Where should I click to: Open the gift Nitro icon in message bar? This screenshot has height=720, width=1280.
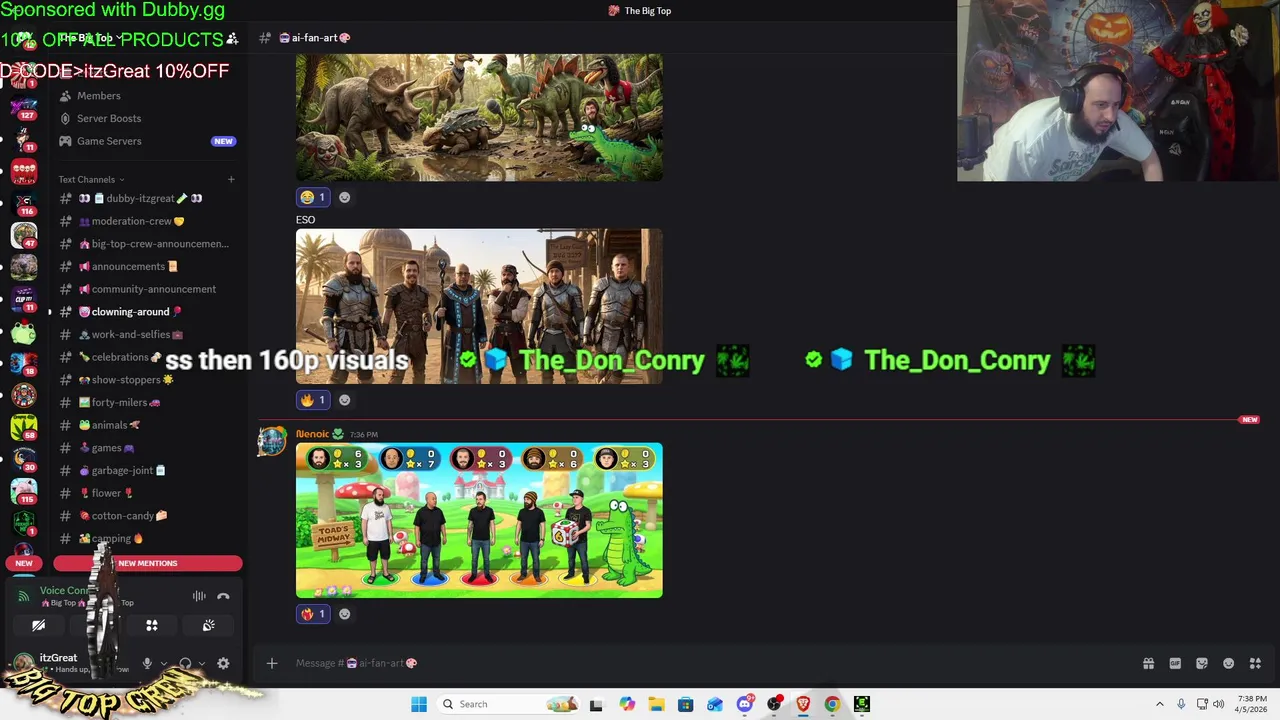pos(1148,663)
